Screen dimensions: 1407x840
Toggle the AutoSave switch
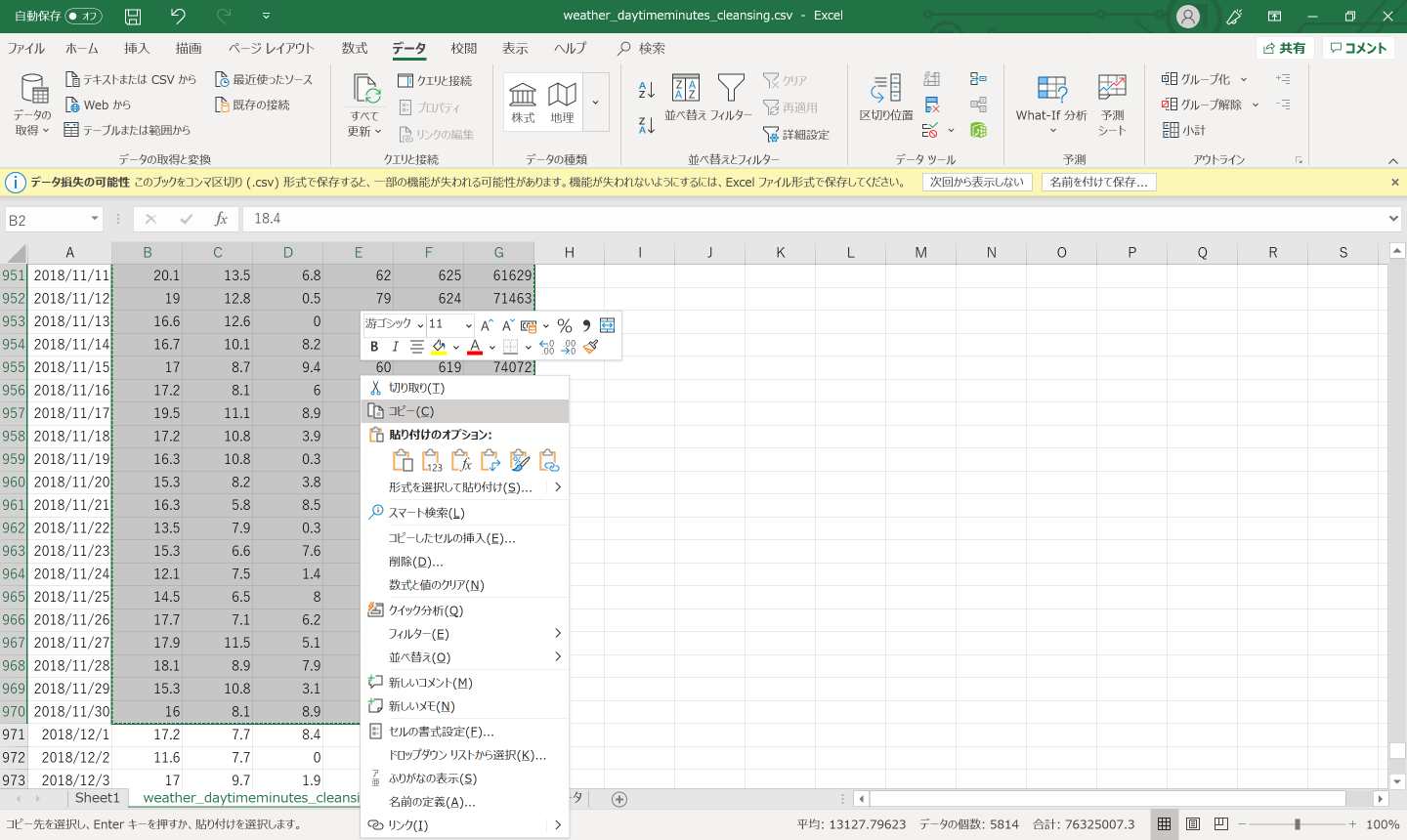[84, 16]
